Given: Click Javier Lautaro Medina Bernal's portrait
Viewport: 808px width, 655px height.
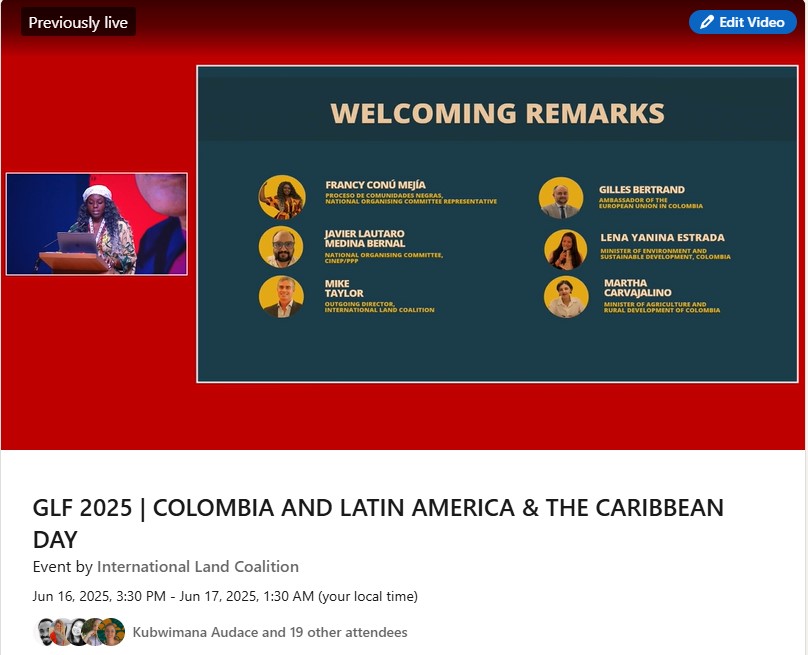Looking at the screenshot, I should tap(281, 247).
